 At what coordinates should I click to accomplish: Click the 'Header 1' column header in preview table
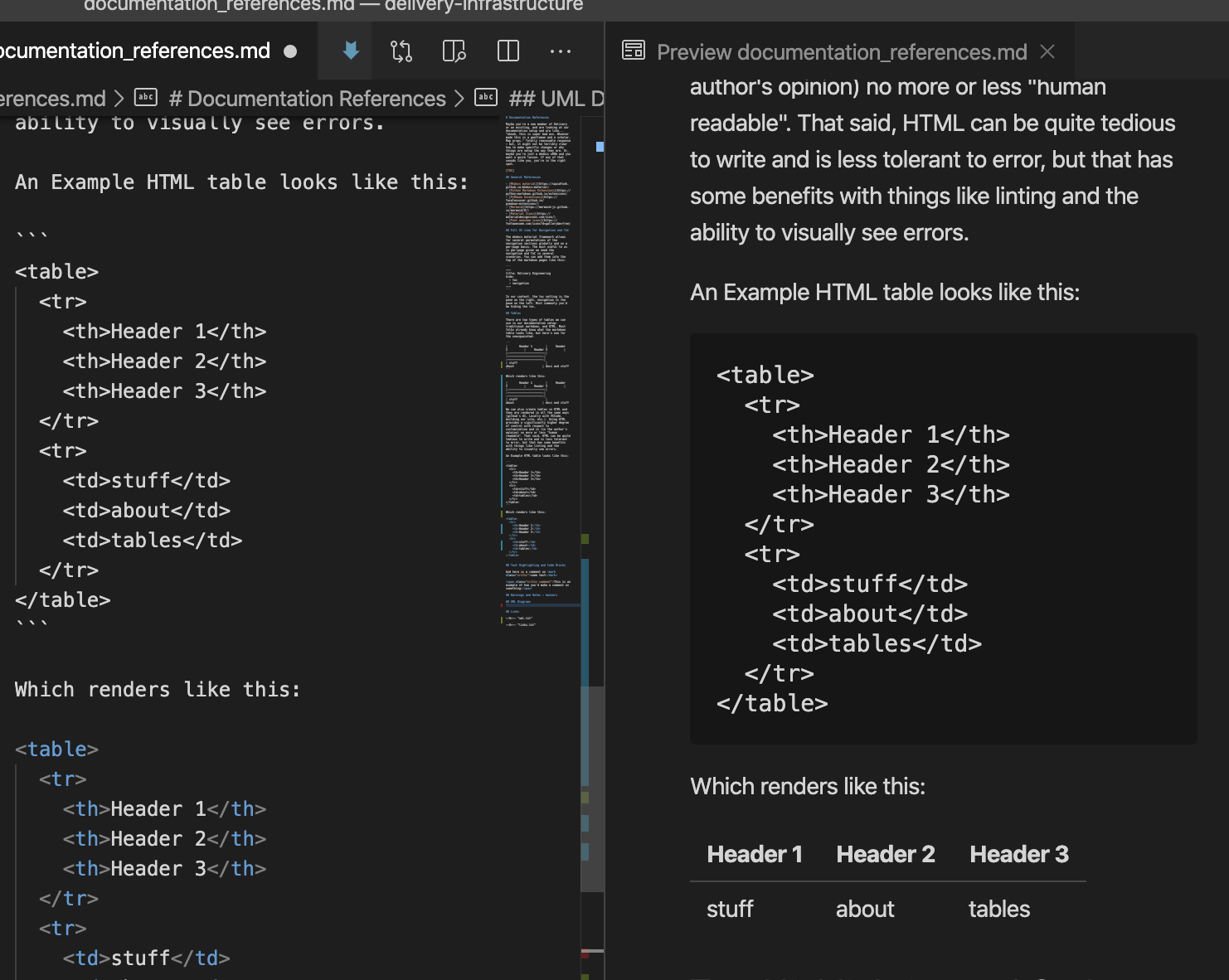[755, 855]
